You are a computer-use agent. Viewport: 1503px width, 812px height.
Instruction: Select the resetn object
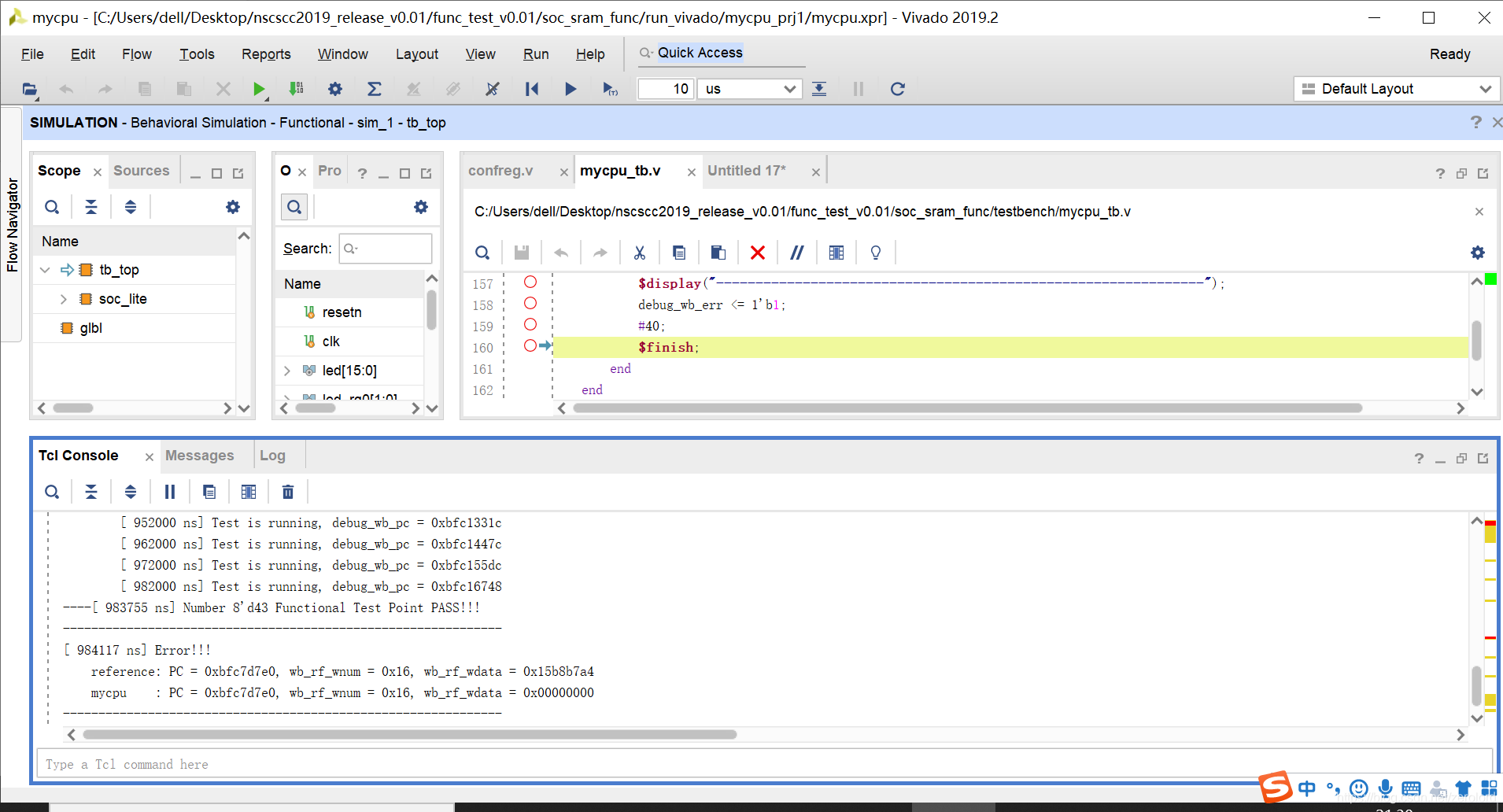pyautogui.click(x=342, y=312)
